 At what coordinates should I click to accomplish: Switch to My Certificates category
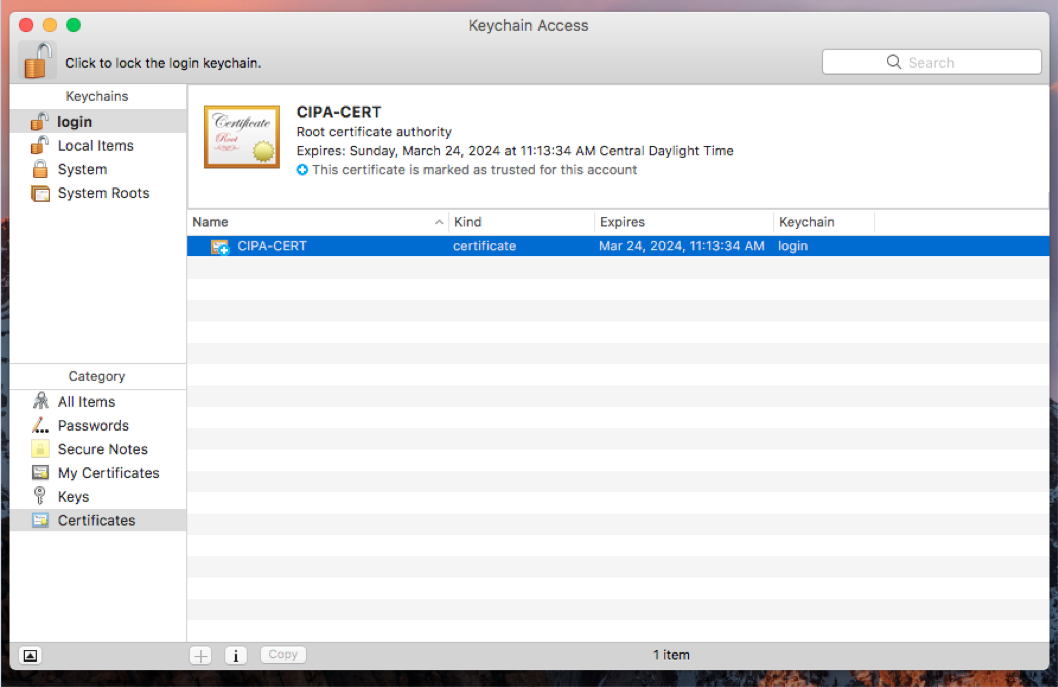[108, 473]
